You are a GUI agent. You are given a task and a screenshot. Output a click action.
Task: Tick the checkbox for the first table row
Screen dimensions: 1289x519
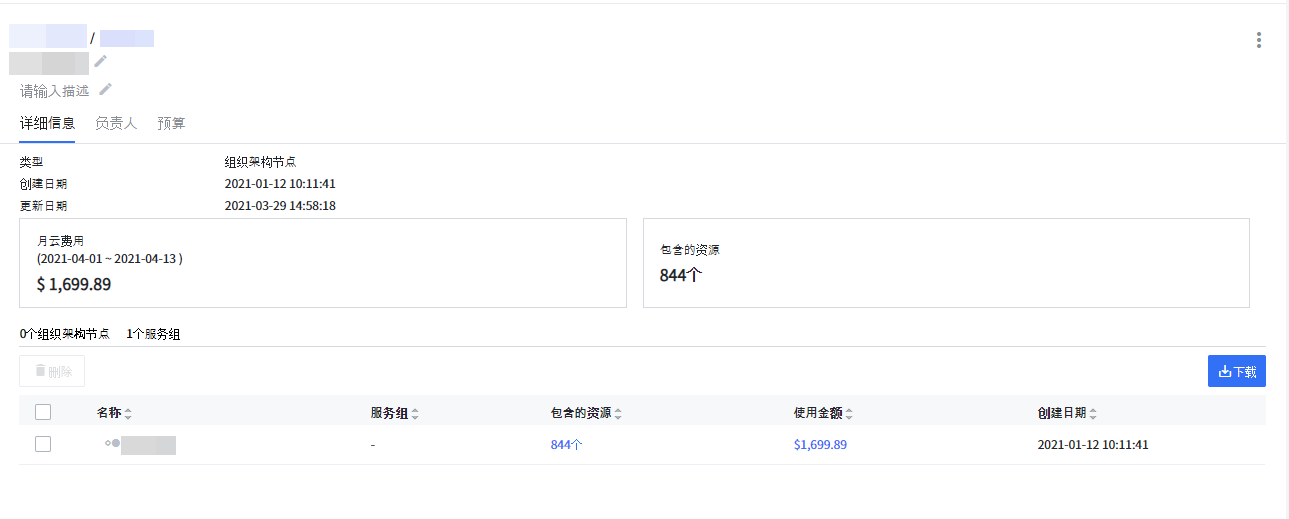pyautogui.click(x=43, y=444)
